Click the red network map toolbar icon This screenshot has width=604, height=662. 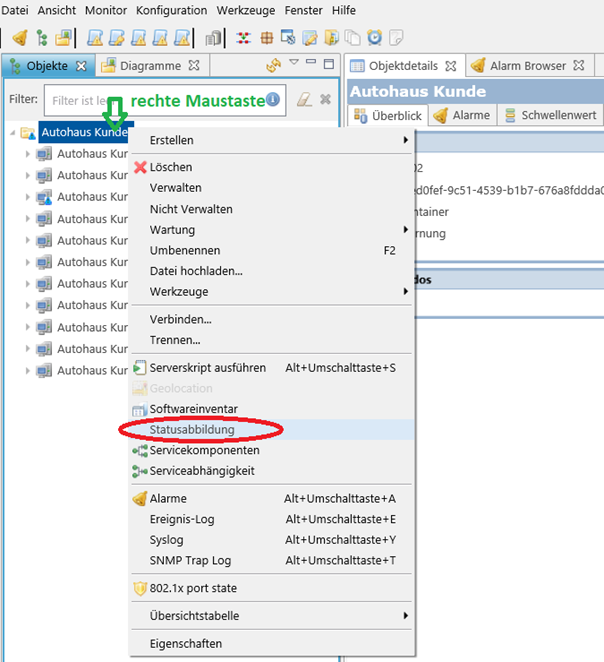point(243,38)
